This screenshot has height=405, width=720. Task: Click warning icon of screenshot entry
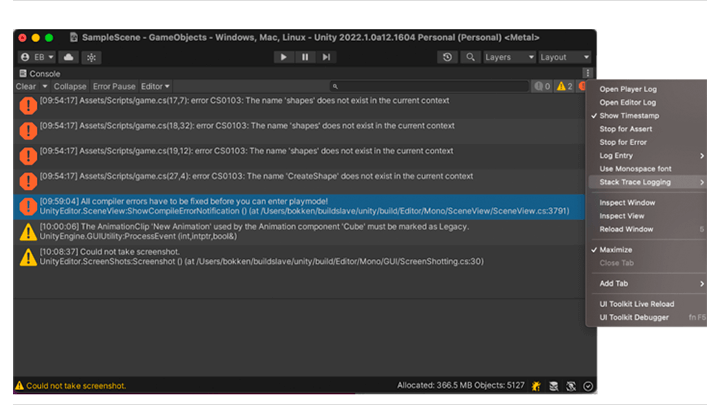(x=28, y=257)
